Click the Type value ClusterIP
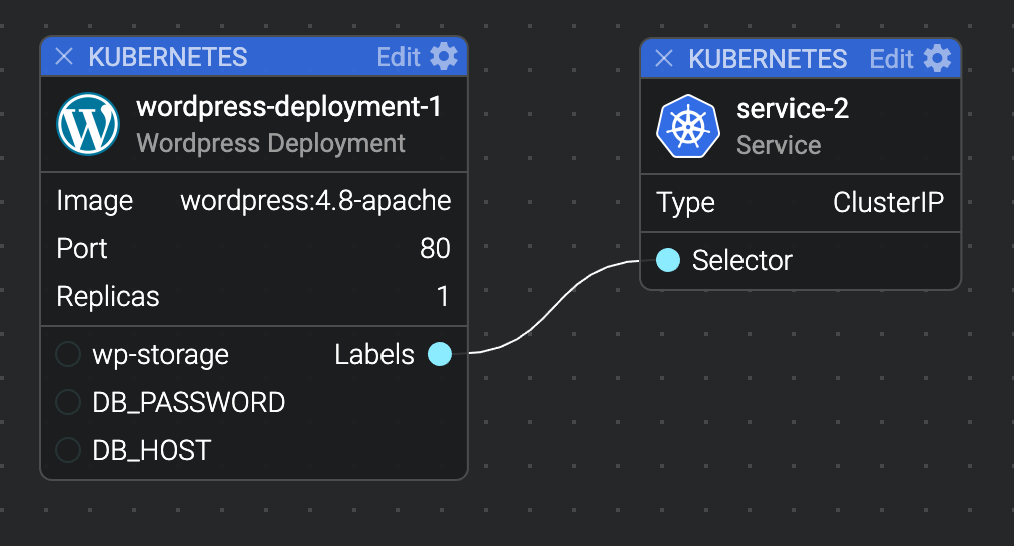 [889, 202]
